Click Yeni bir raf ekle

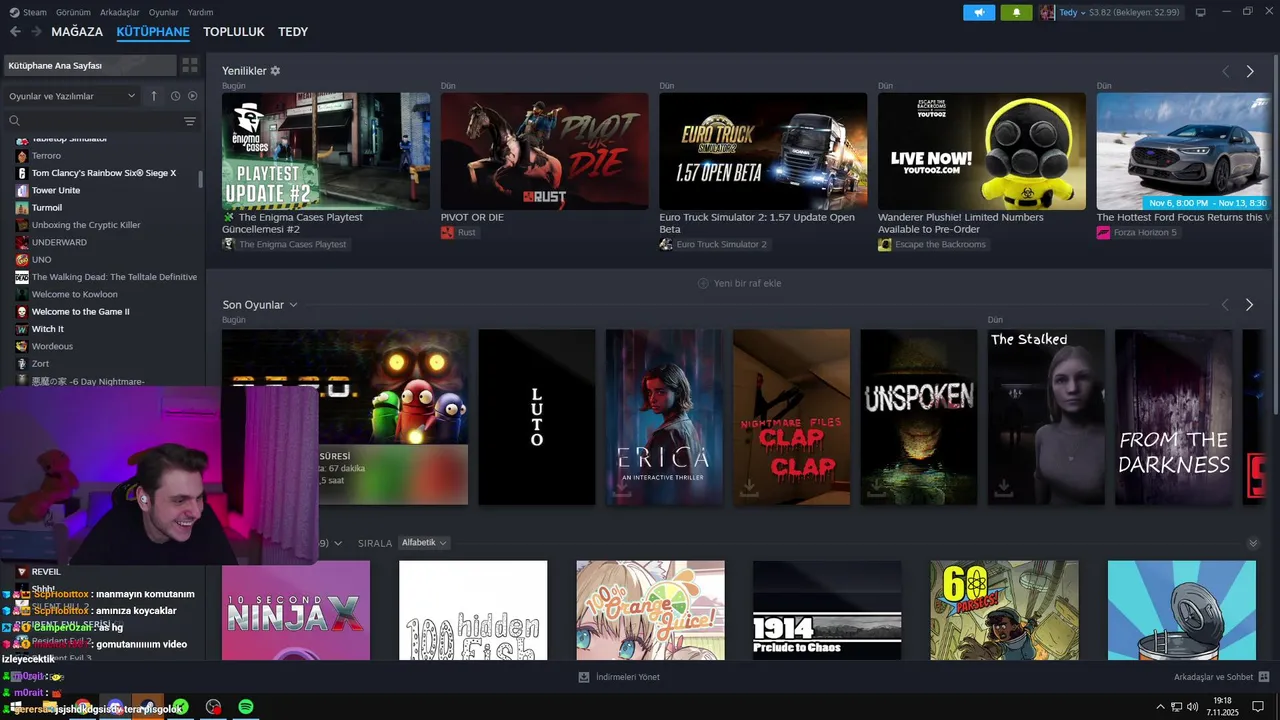(739, 283)
